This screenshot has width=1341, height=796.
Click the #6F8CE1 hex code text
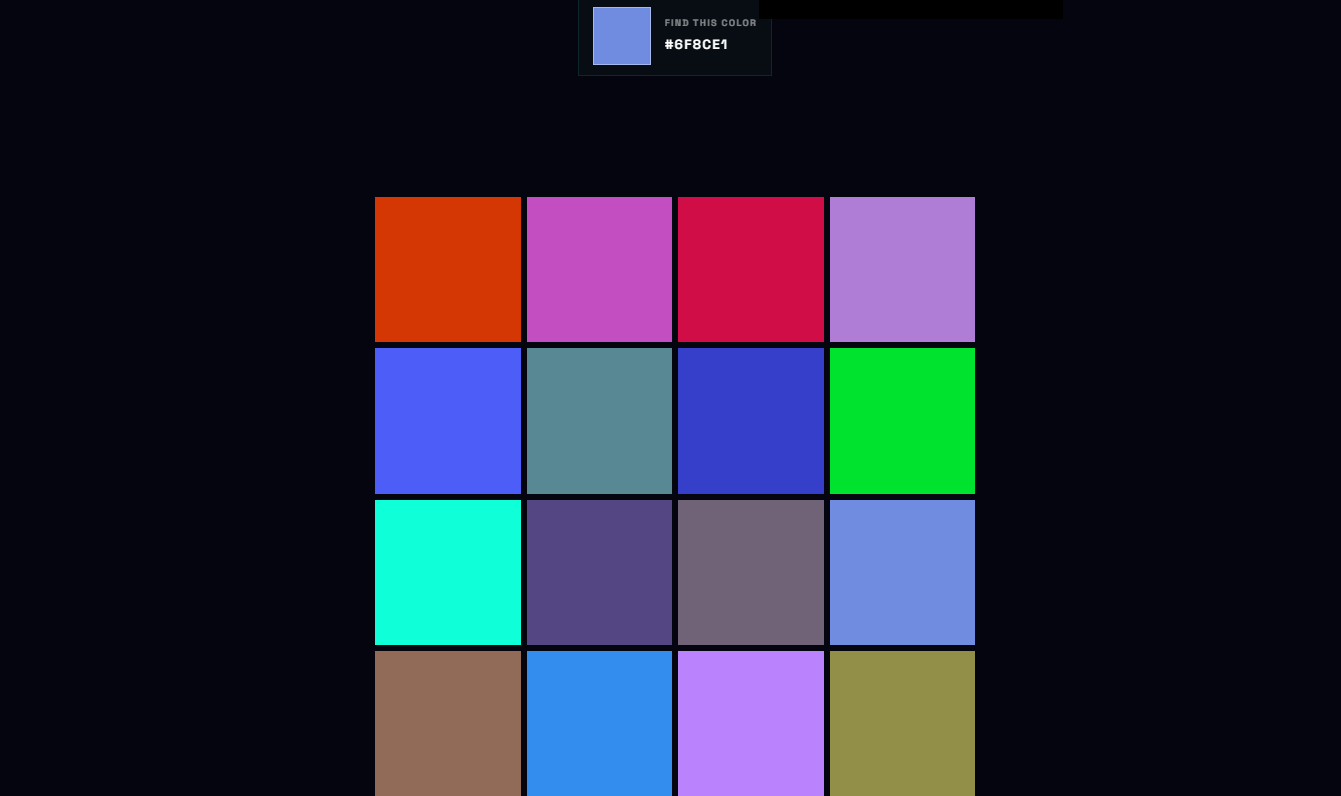coord(696,44)
